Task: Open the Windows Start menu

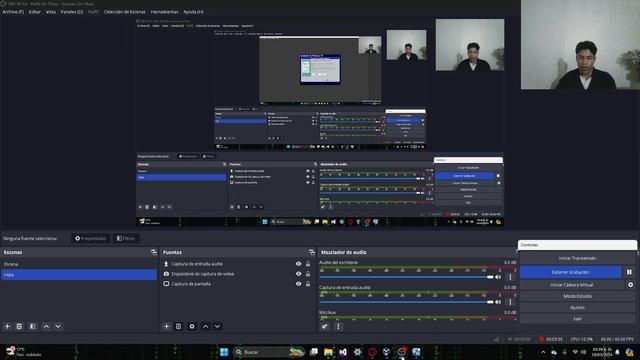Action: 224,352
